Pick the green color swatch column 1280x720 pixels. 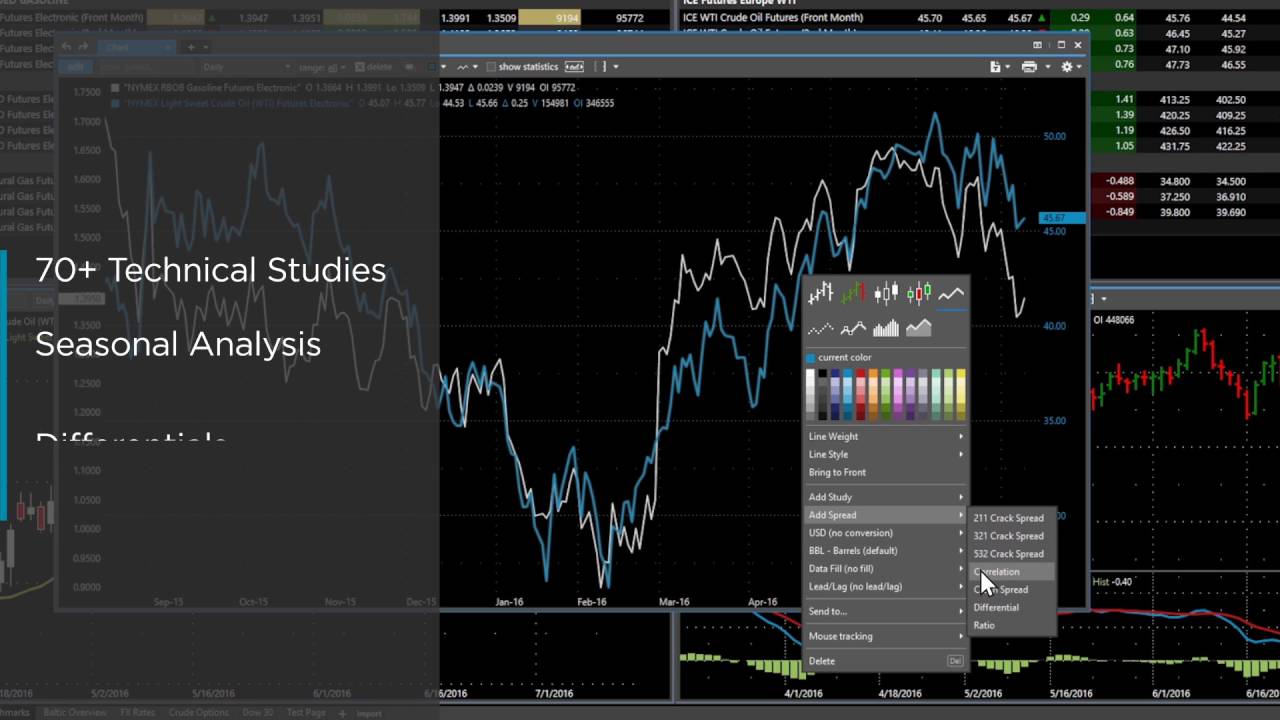pyautogui.click(x=886, y=394)
